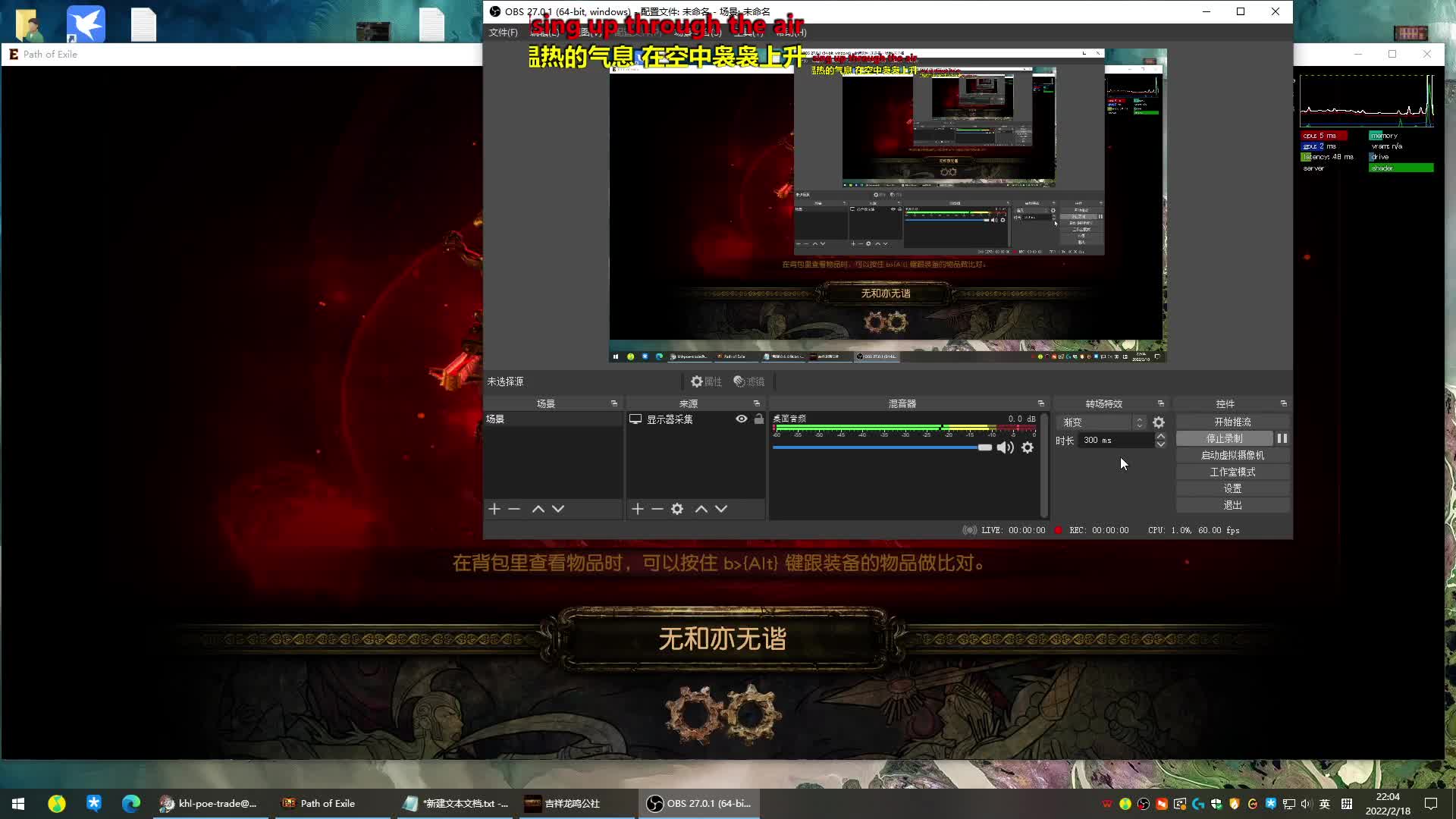This screenshot has width=1456, height=819.
Task: Click the display capture source icon
Action: [x=636, y=418]
